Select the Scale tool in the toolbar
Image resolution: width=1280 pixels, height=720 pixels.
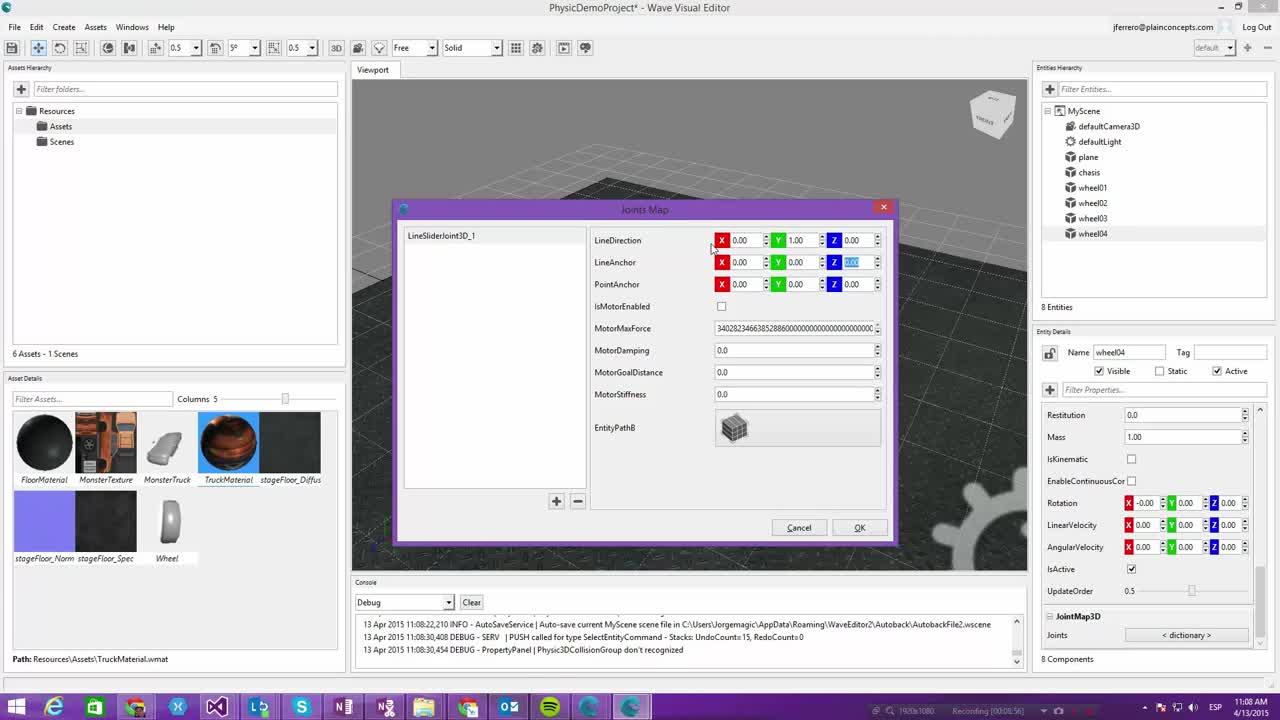83,48
